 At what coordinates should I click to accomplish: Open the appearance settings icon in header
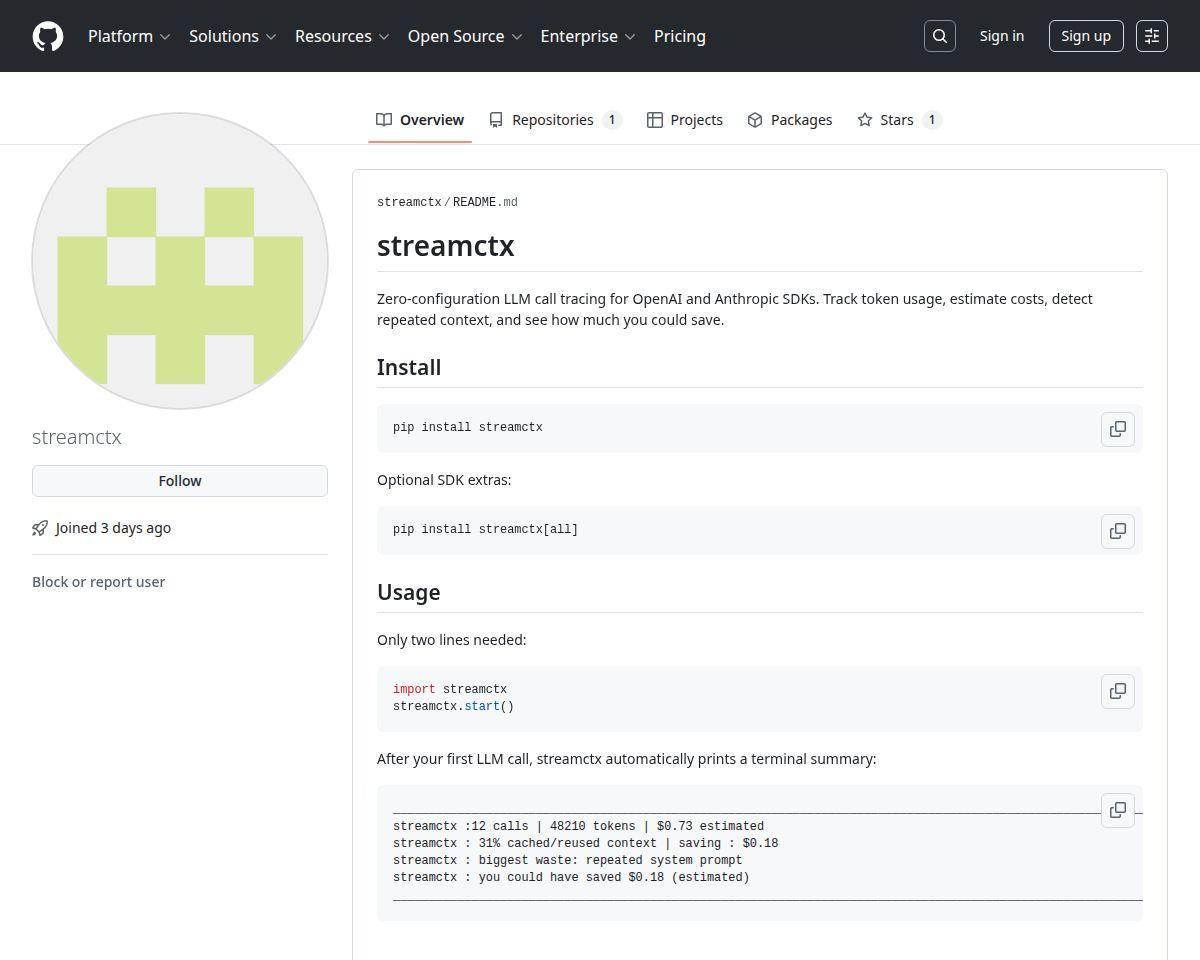tap(1152, 36)
